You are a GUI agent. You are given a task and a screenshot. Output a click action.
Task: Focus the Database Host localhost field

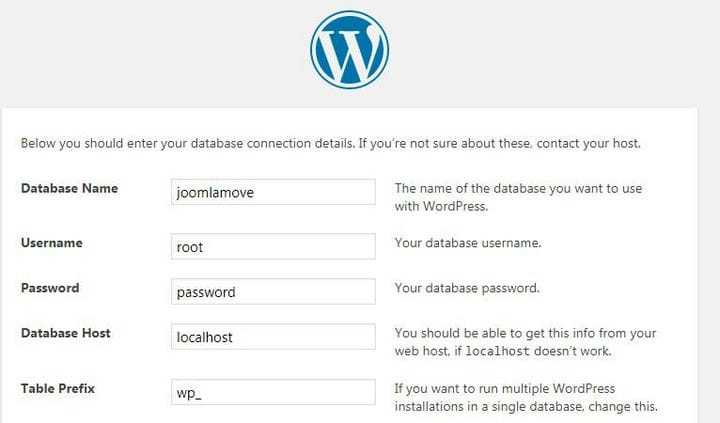tap(273, 337)
